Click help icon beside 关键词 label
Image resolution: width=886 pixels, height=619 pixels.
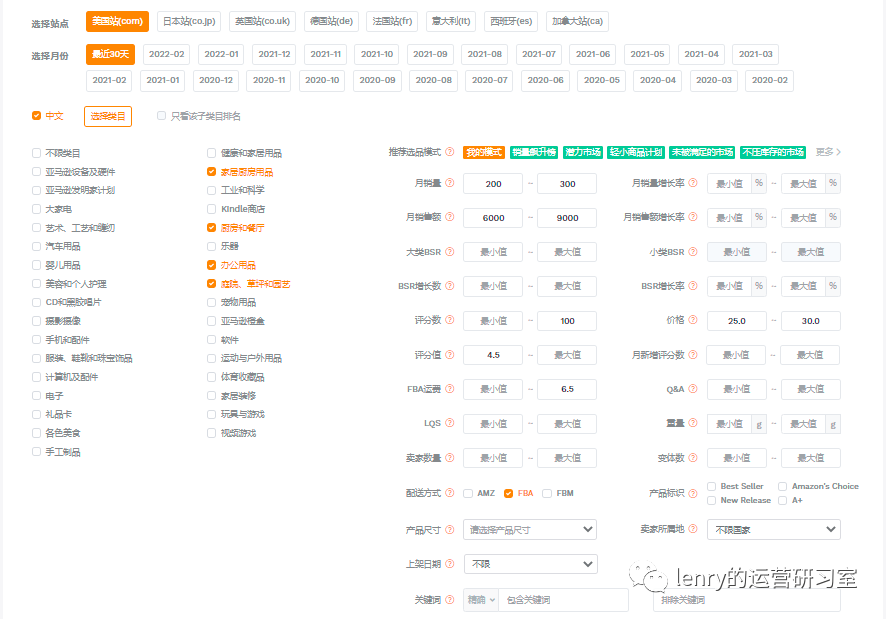pyautogui.click(x=450, y=600)
